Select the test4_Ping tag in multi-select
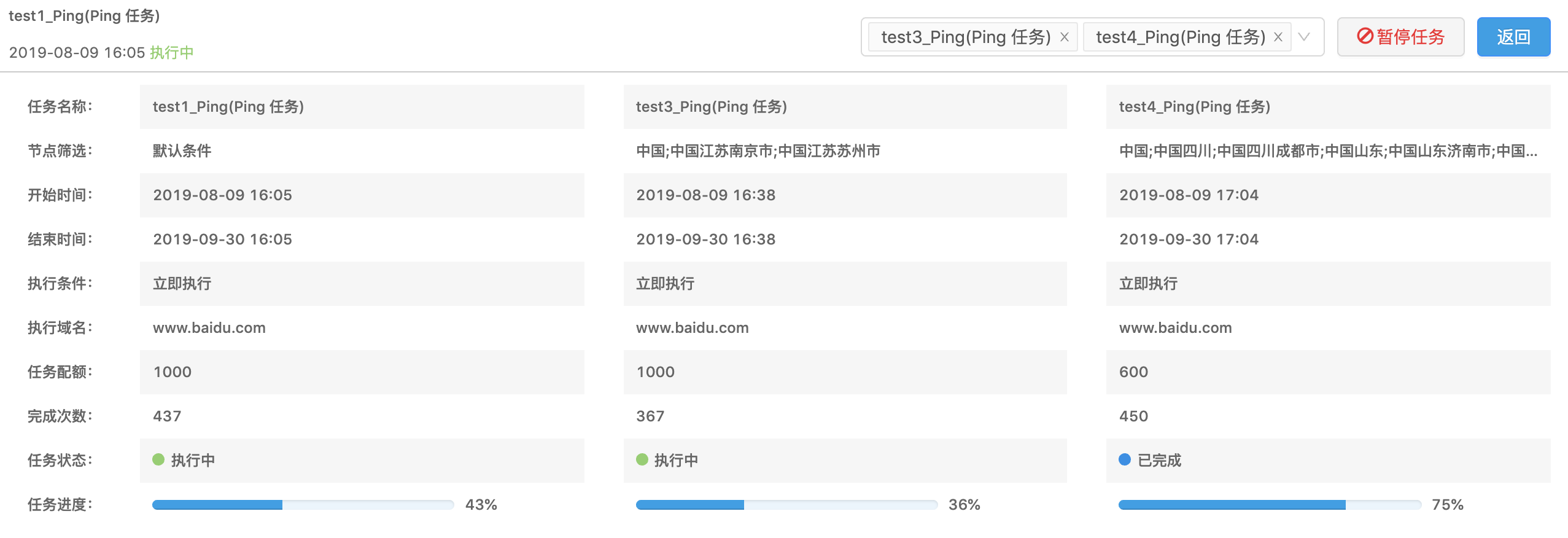1568x538 pixels. (1180, 37)
